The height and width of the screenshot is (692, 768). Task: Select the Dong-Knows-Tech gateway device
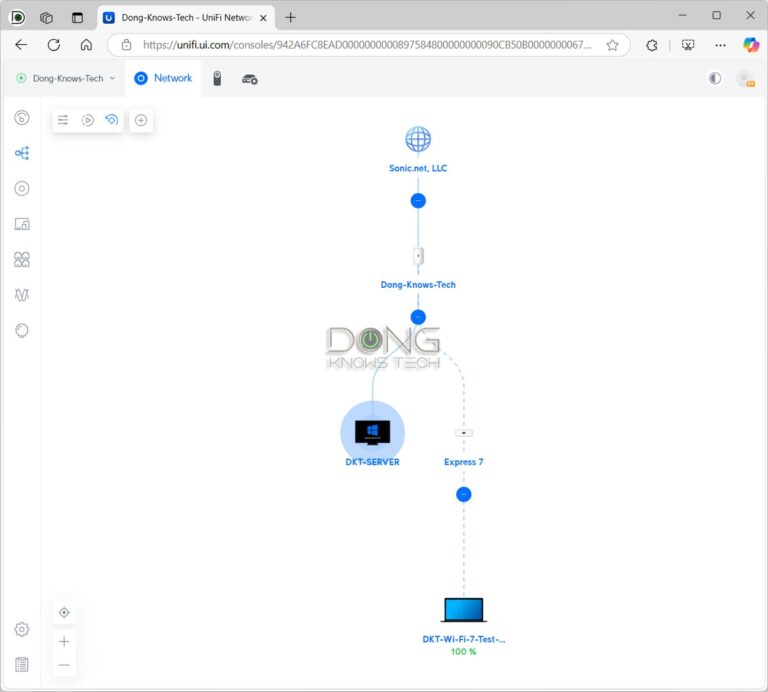418,256
